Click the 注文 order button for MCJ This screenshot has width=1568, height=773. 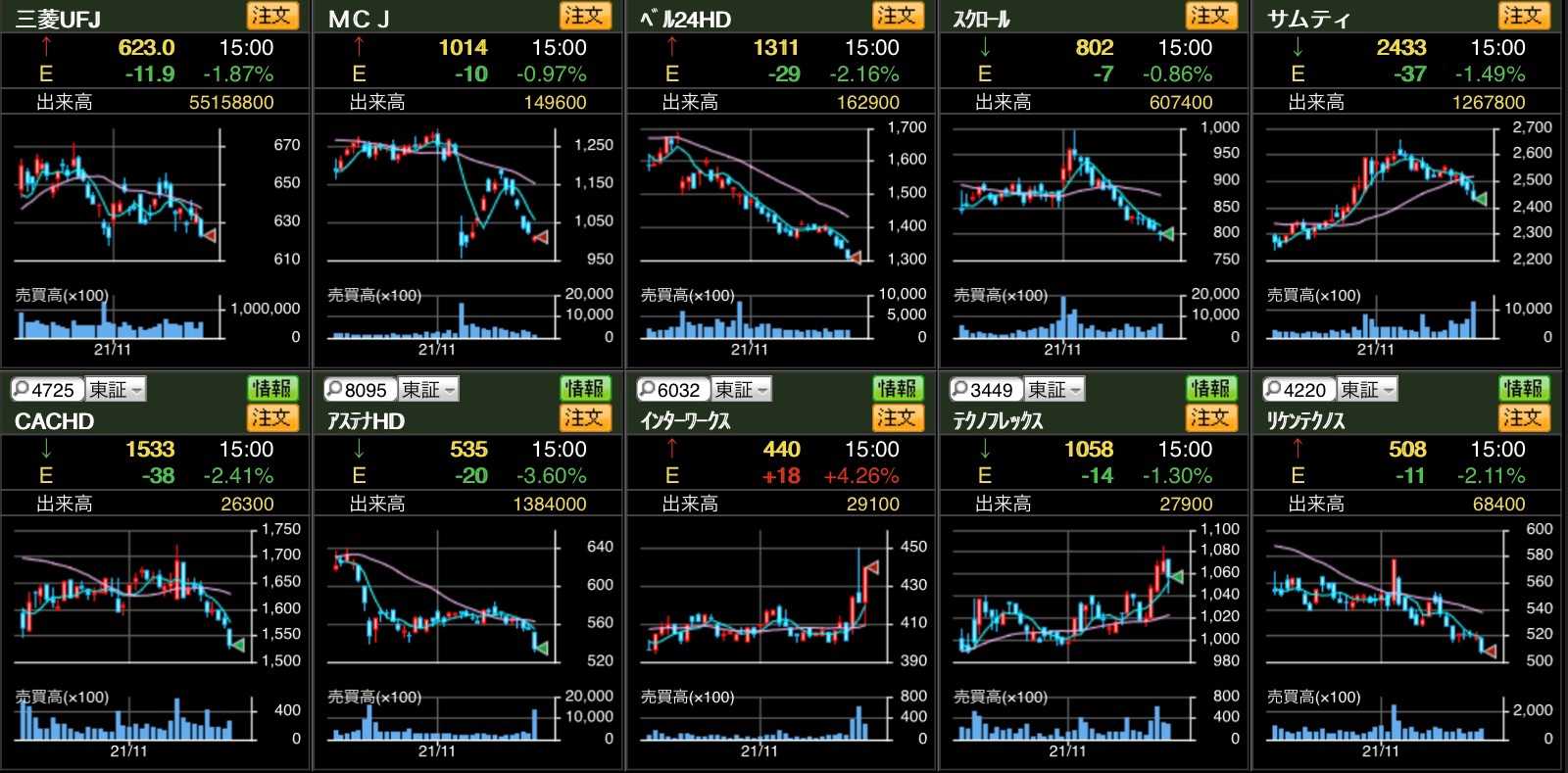(584, 16)
